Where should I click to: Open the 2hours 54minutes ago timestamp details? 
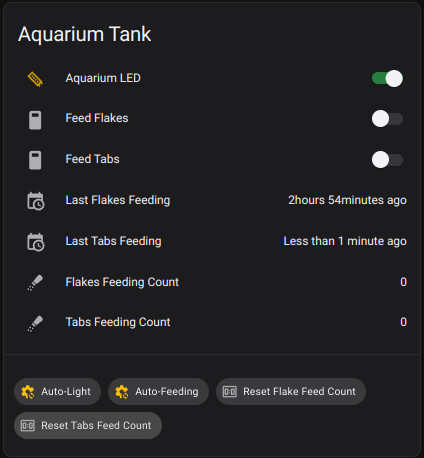(347, 200)
